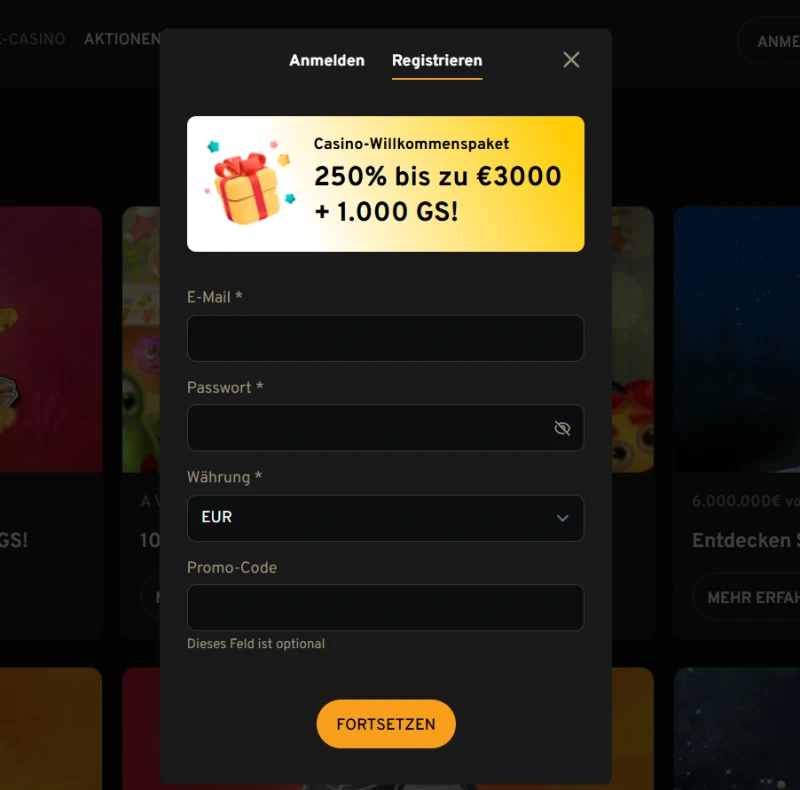This screenshot has height=790, width=800.
Task: Focus the E-Mail input field
Action: (385, 338)
